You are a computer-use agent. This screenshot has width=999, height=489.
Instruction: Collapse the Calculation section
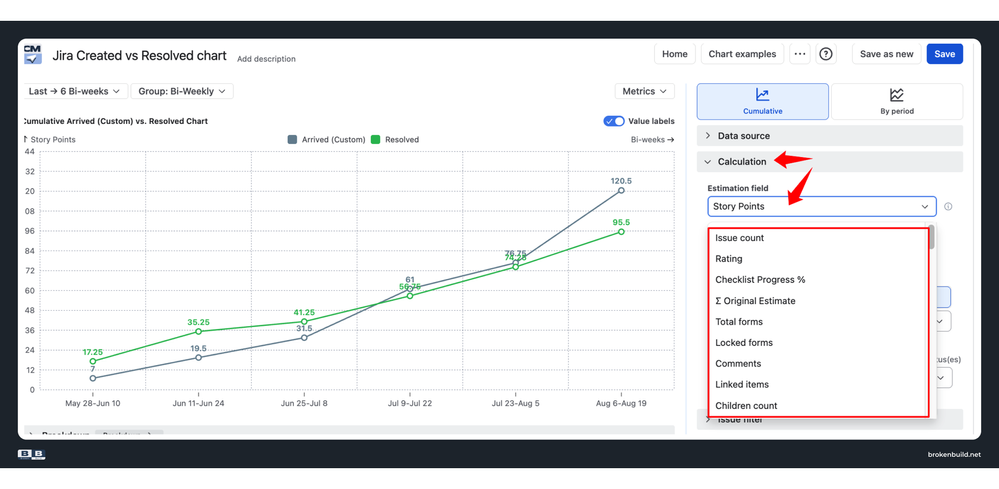(830, 162)
